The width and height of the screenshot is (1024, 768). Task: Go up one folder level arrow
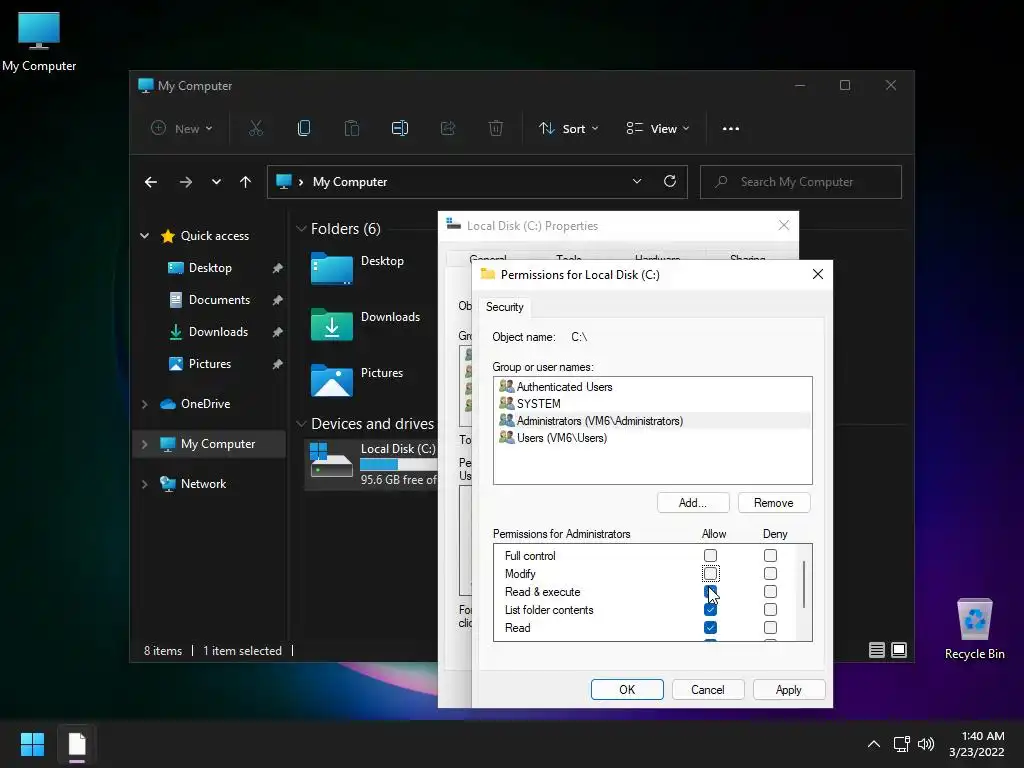coord(246,182)
